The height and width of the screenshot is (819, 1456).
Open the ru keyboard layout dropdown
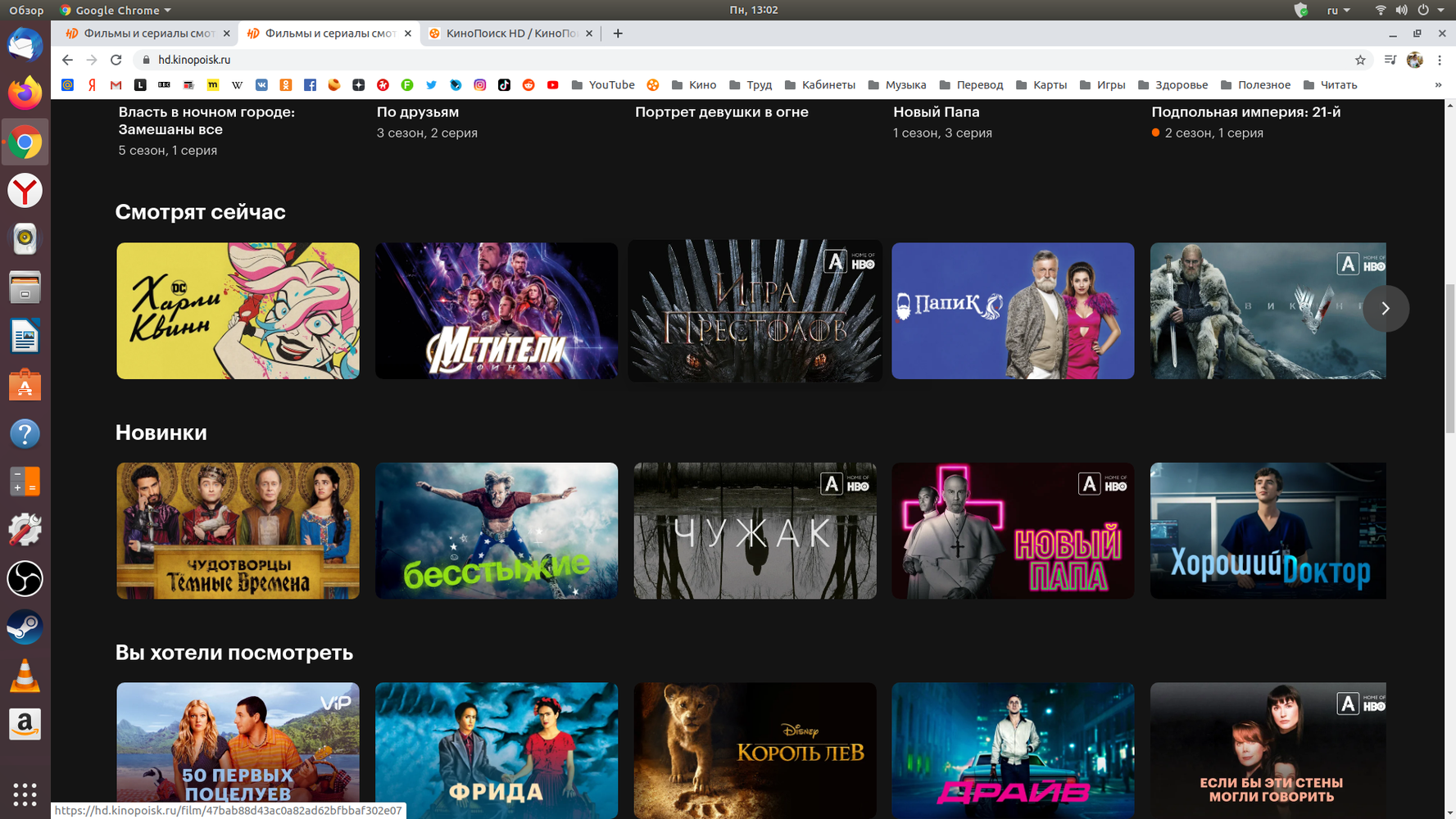tap(1339, 10)
